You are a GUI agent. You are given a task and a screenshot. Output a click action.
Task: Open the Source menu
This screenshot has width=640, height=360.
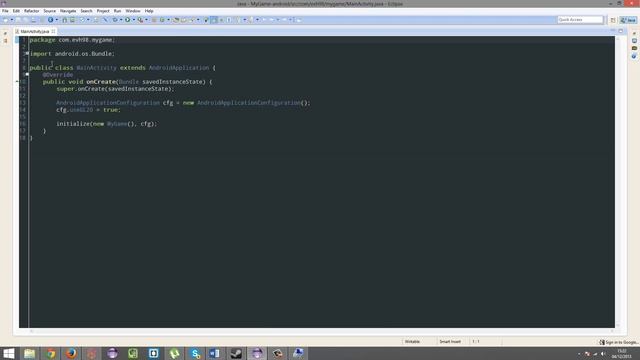(x=49, y=11)
